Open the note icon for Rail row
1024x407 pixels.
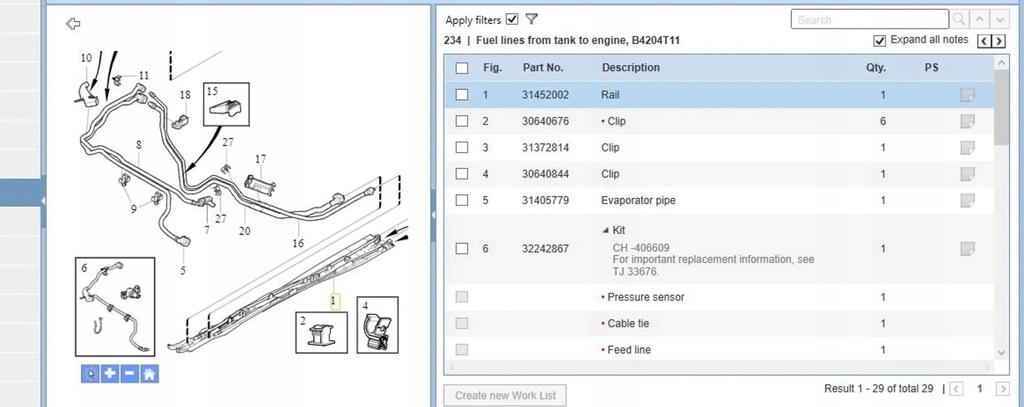tap(967, 95)
